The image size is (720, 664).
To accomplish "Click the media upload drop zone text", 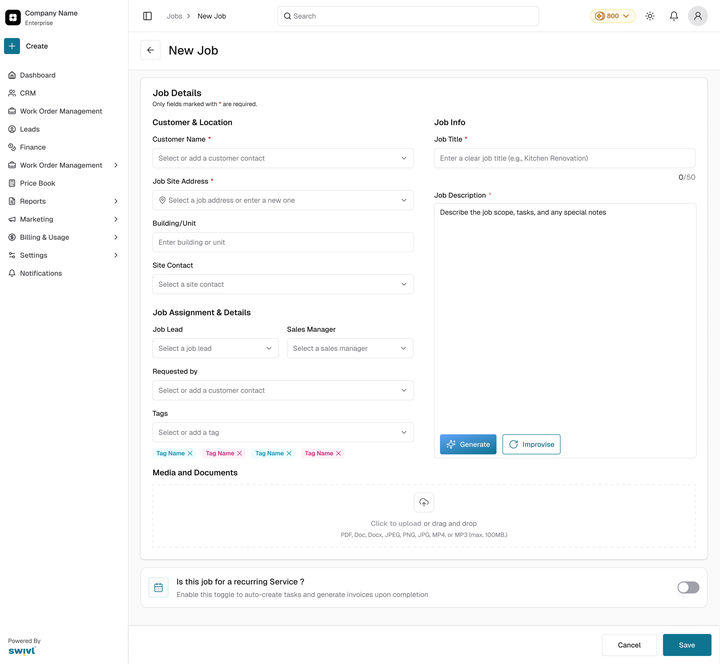I will [x=424, y=523].
